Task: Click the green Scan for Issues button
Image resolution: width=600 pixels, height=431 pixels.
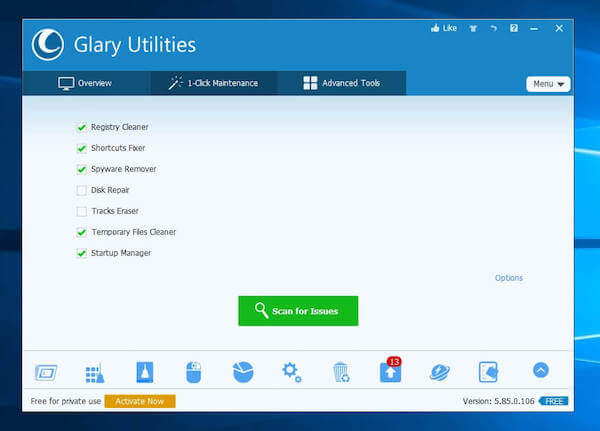Action: tap(297, 311)
